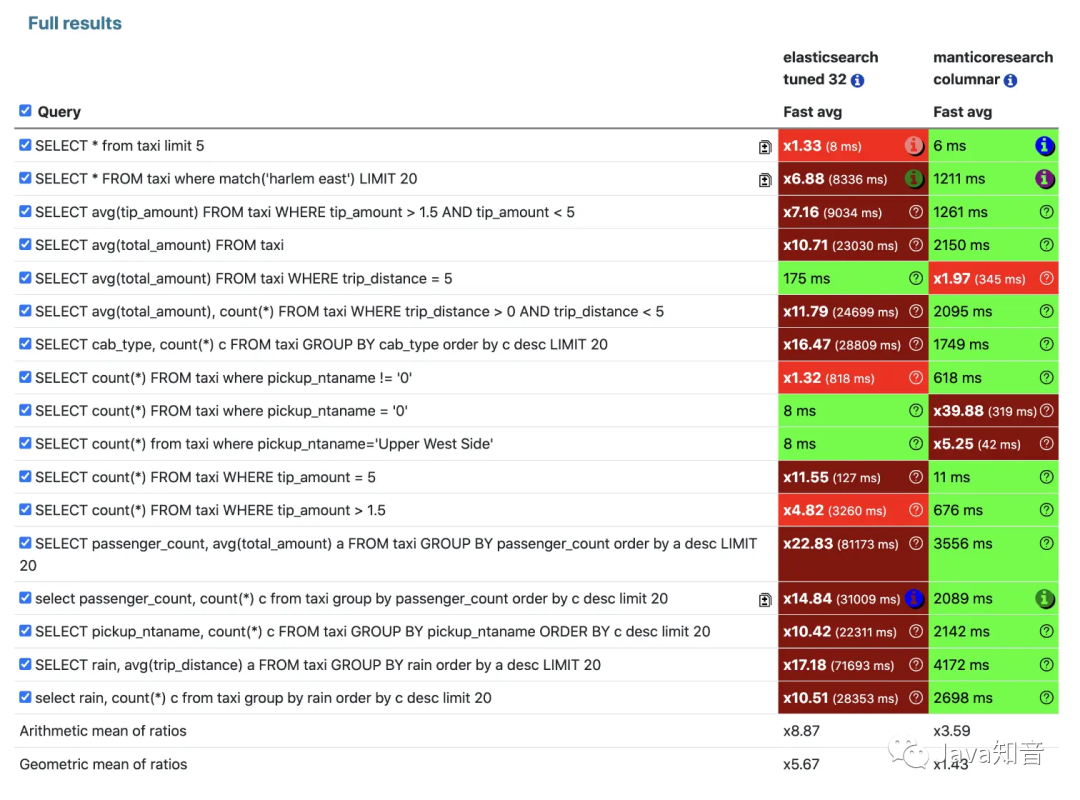Viewport: 1080px width, 800px height.
Task: Uncheck the match('harlem east') query checkbox
Action: [25, 178]
